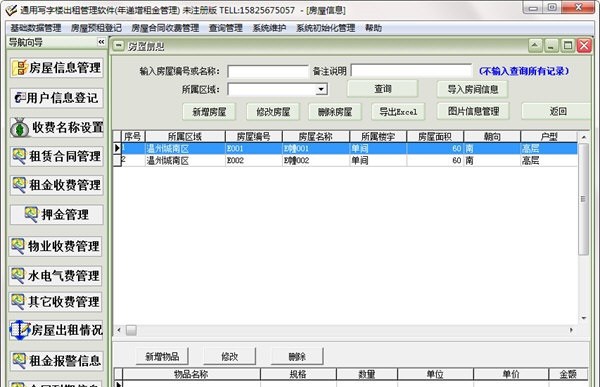
Task: Click the 新增房屋 button
Action: (209, 112)
